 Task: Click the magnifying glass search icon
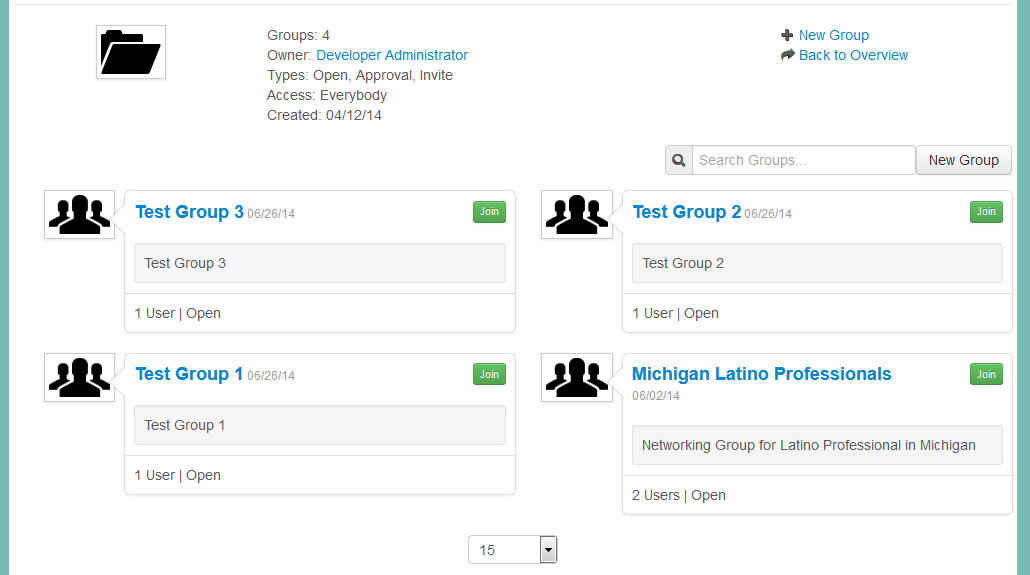[679, 160]
